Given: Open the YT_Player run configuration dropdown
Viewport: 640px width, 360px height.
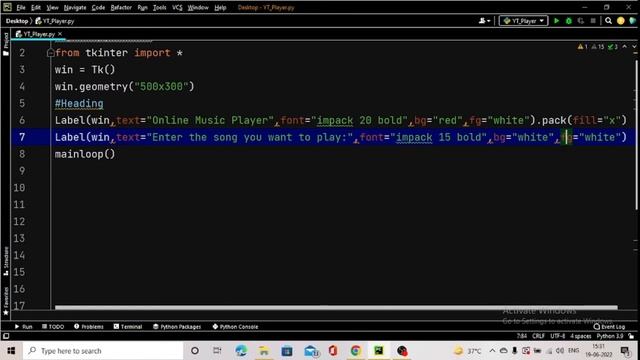Looking at the screenshot, I should pyautogui.click(x=523, y=20).
